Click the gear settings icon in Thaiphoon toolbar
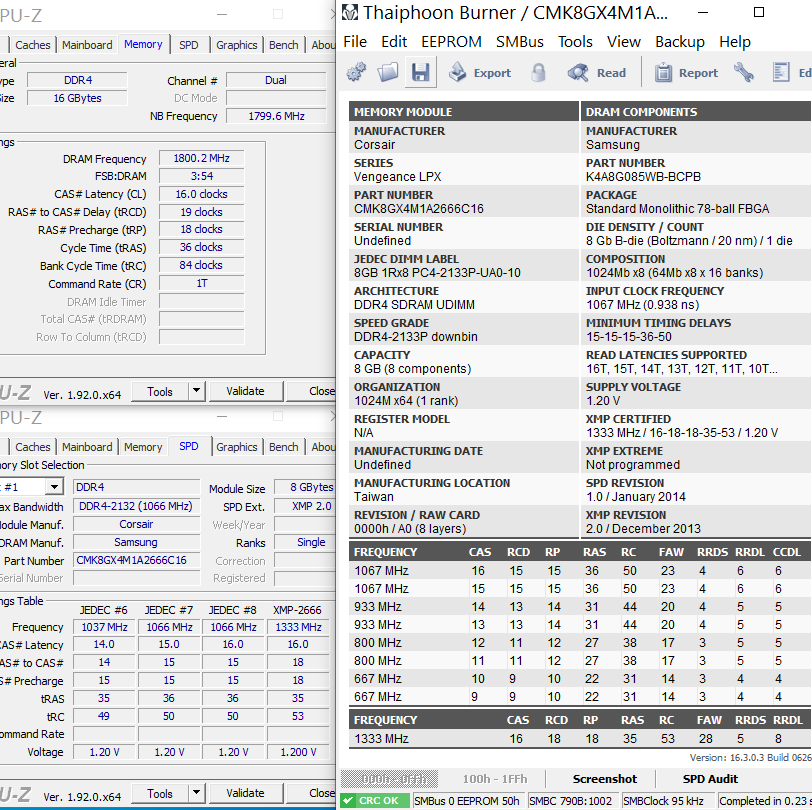The image size is (812, 810). [356, 73]
